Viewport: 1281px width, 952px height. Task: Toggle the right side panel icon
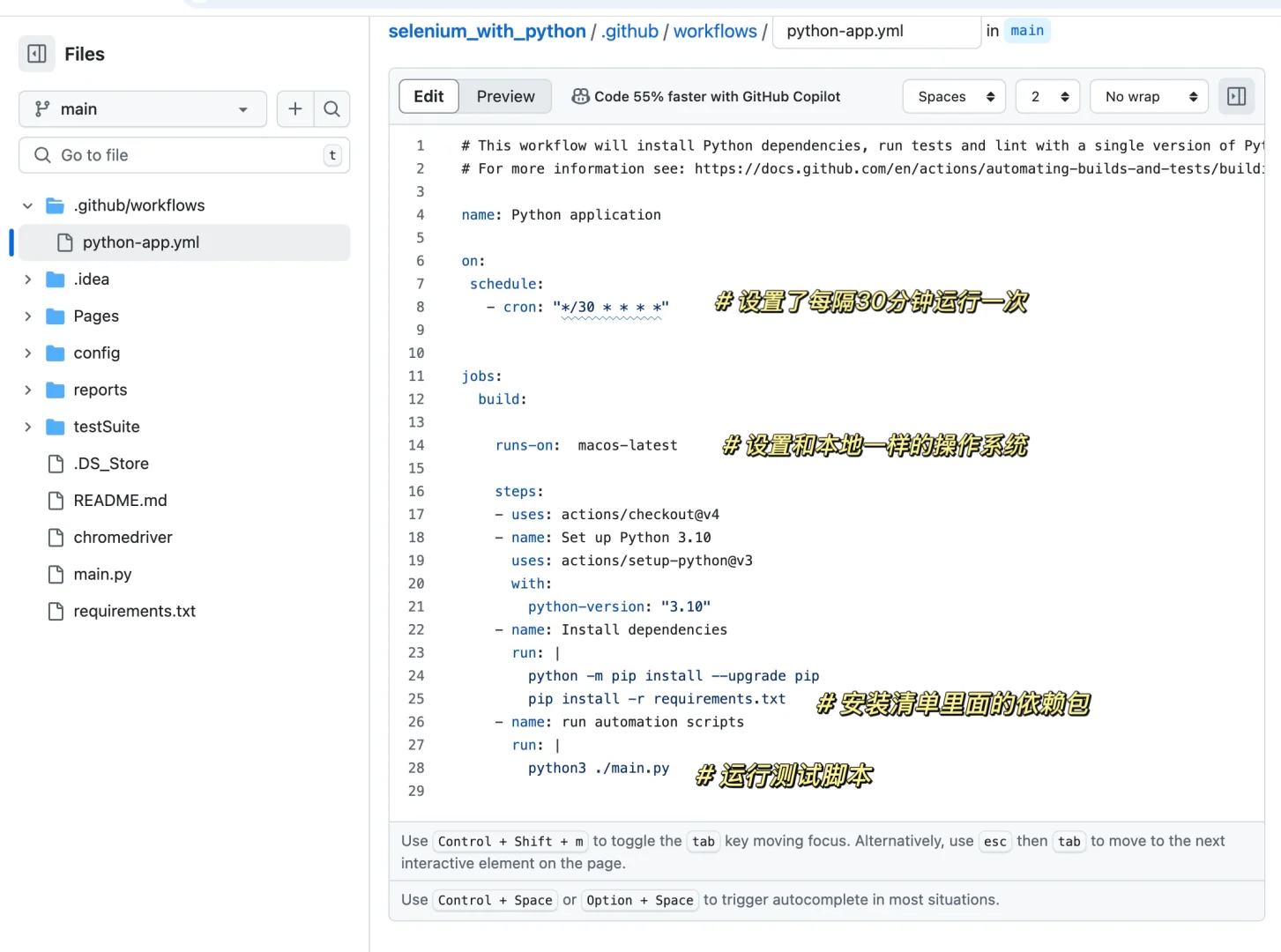(x=1237, y=96)
